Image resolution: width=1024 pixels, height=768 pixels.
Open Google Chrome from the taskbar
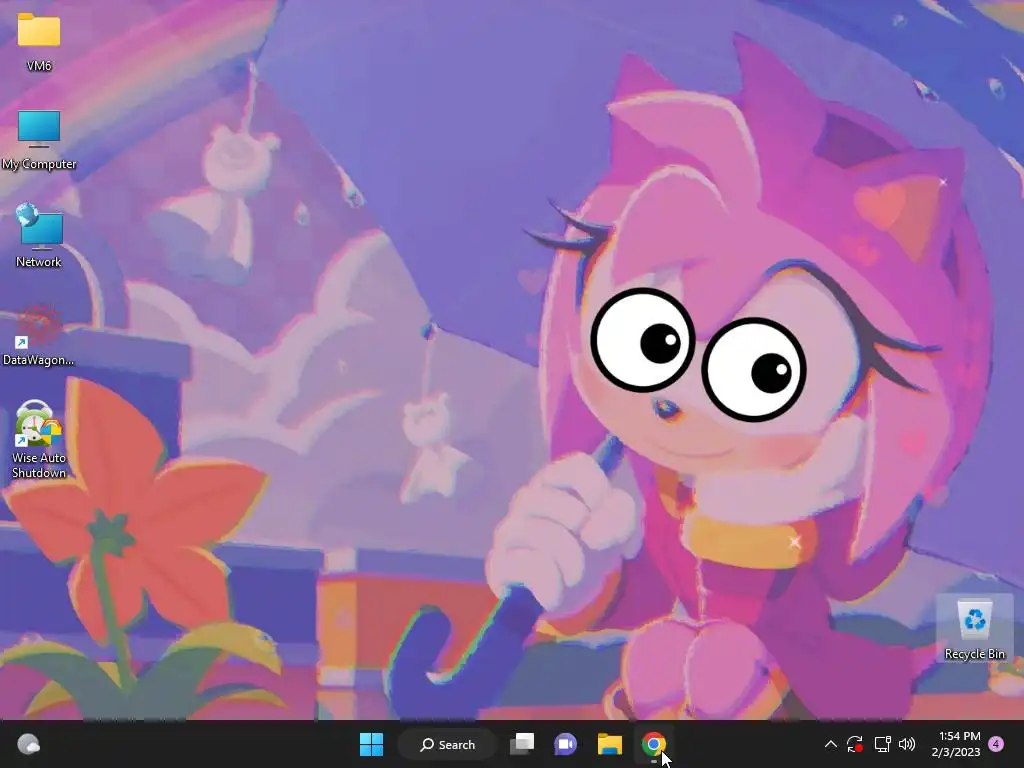(653, 744)
